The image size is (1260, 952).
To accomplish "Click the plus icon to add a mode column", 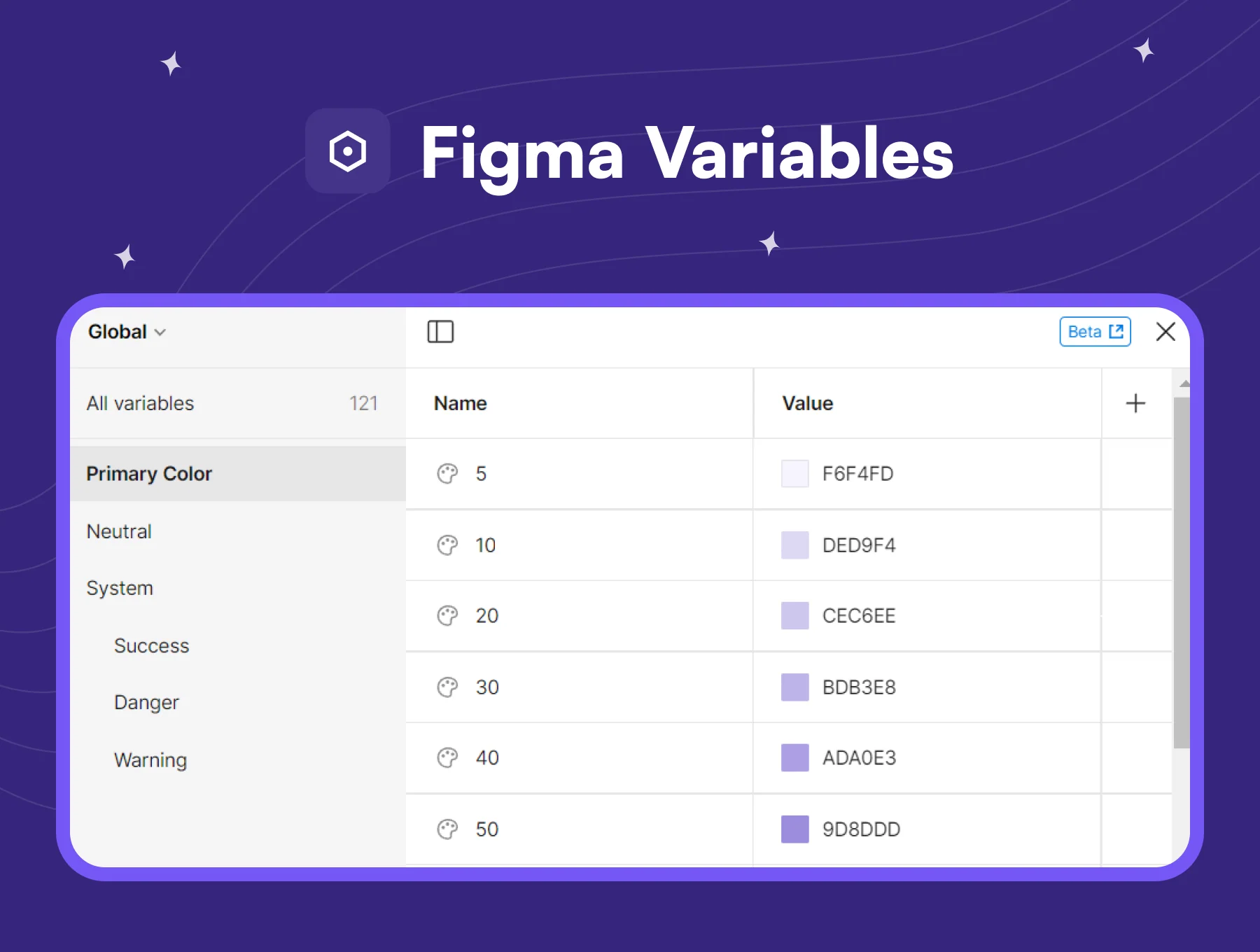I will 1135,403.
